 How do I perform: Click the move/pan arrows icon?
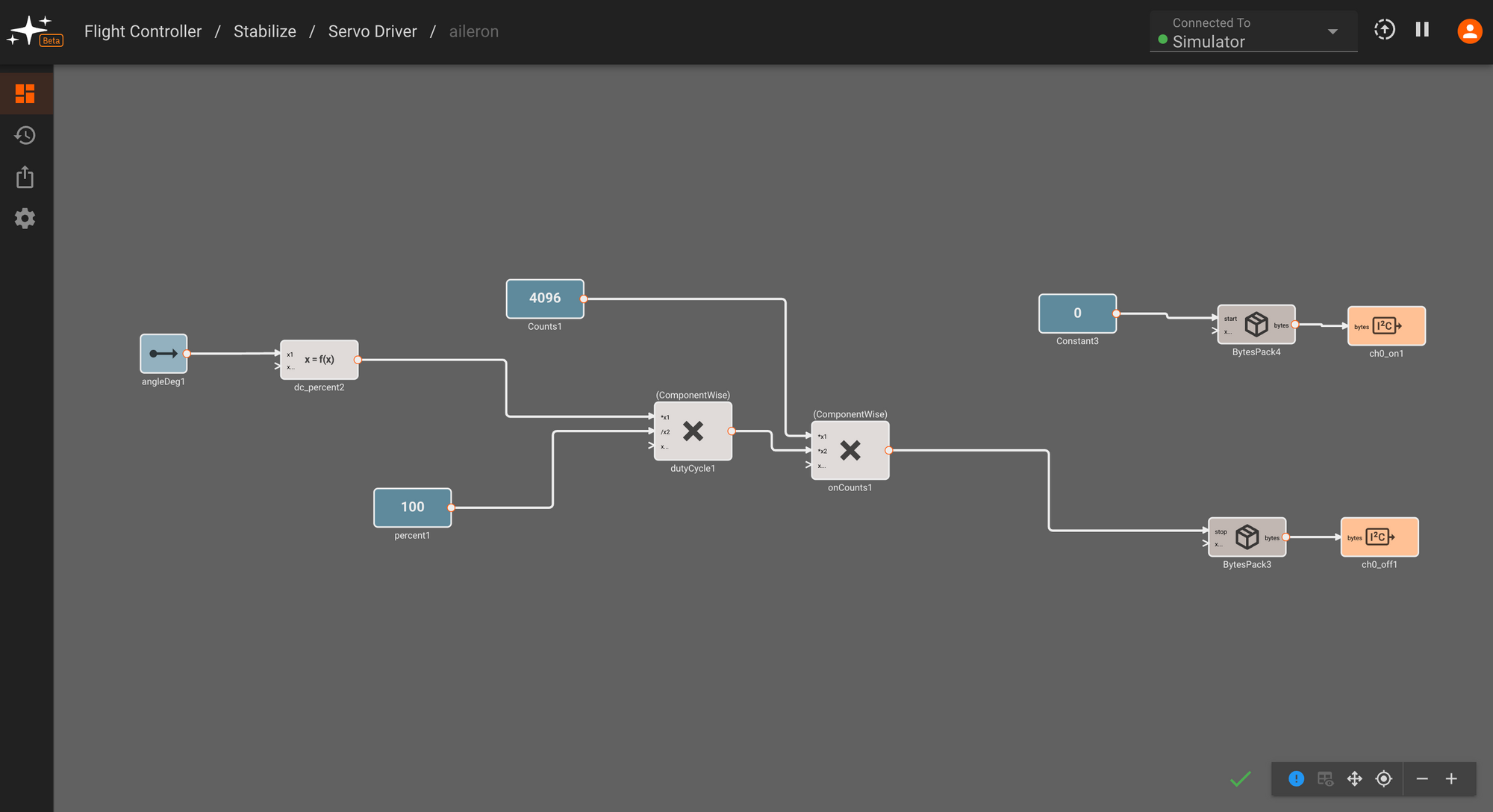tap(1354, 778)
